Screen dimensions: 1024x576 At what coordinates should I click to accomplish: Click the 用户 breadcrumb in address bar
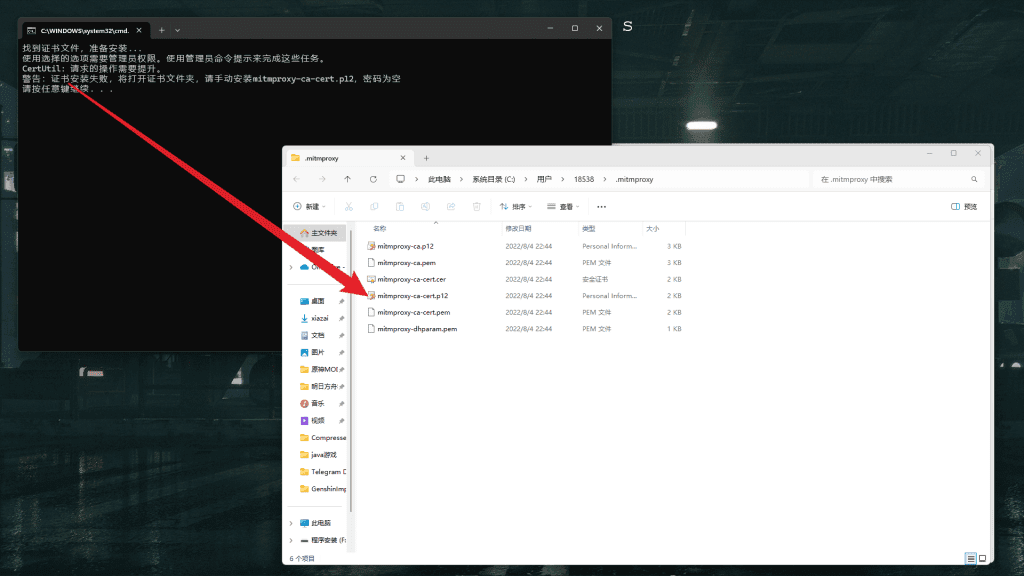click(544, 179)
